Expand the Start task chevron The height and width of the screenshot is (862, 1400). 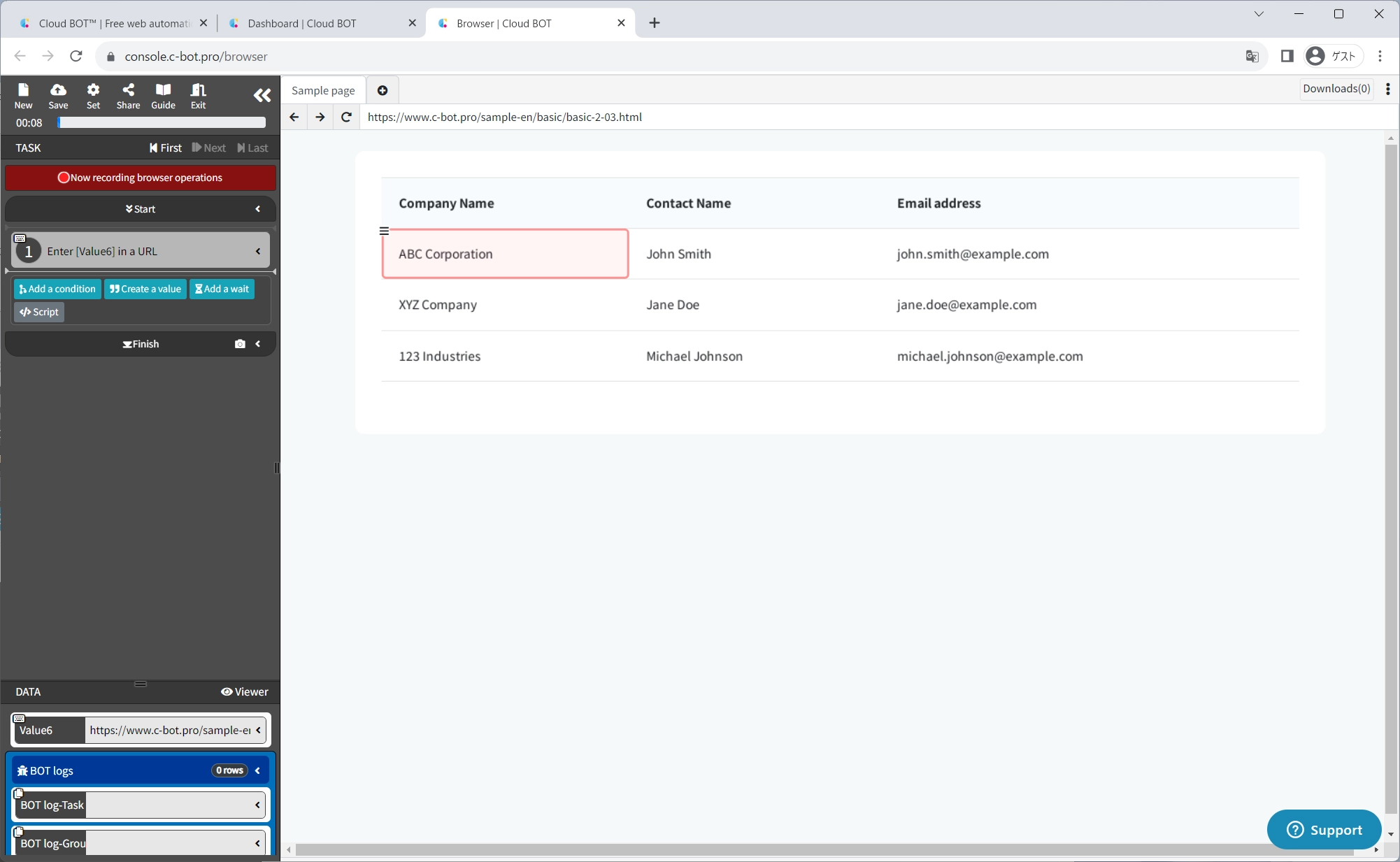pyautogui.click(x=258, y=209)
